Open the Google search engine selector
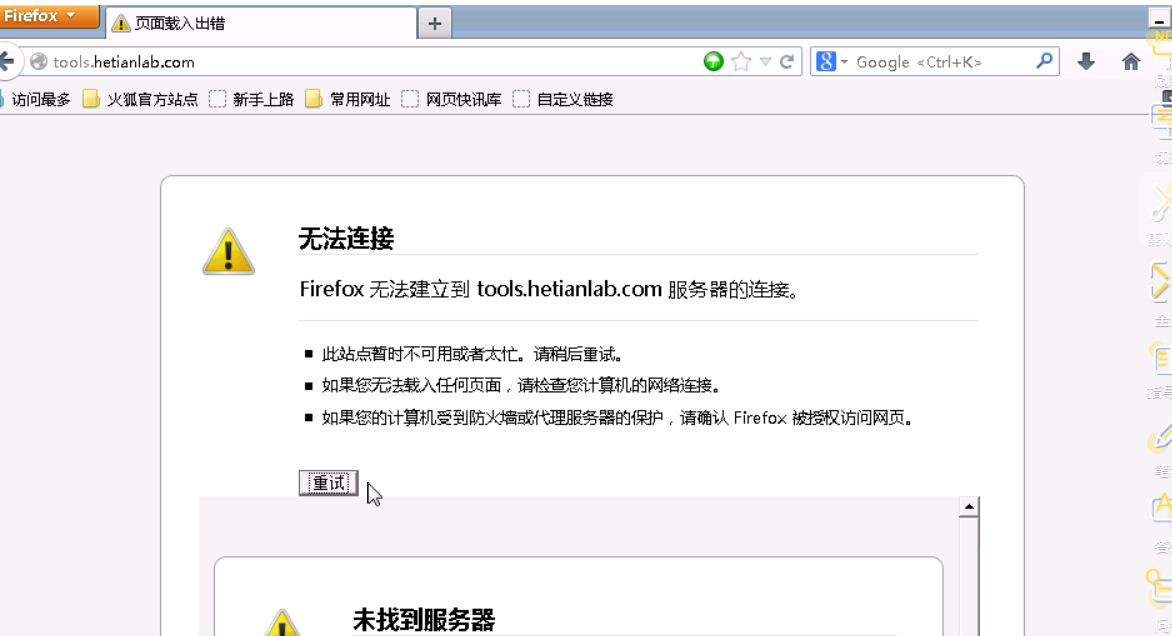The width and height of the screenshot is (1172, 636). (831, 61)
